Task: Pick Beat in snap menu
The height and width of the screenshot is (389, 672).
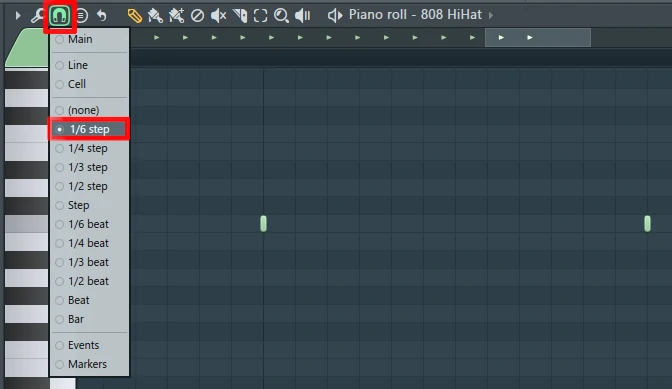Action: point(89,300)
